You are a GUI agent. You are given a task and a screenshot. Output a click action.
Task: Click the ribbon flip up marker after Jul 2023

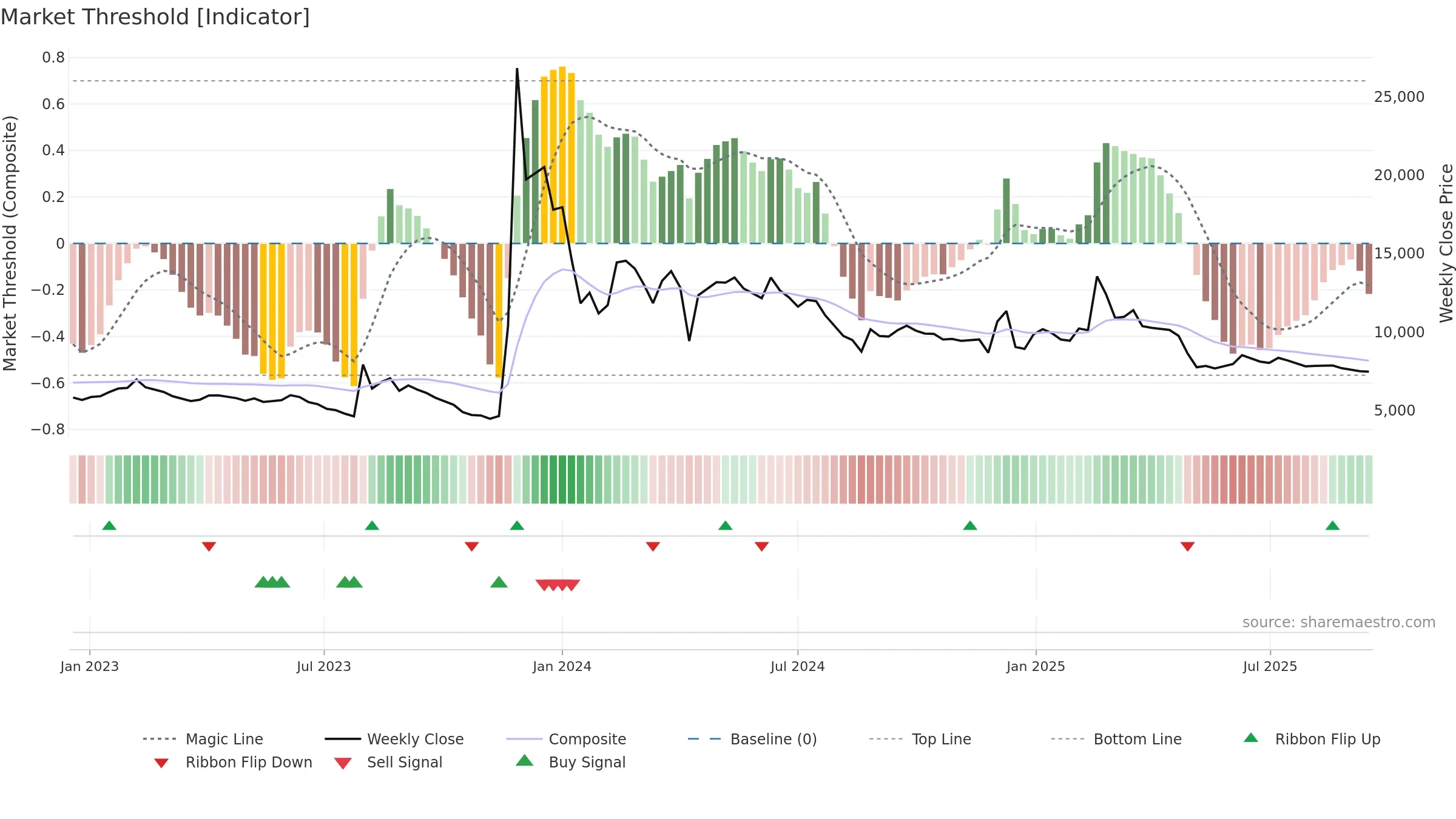pos(372,525)
